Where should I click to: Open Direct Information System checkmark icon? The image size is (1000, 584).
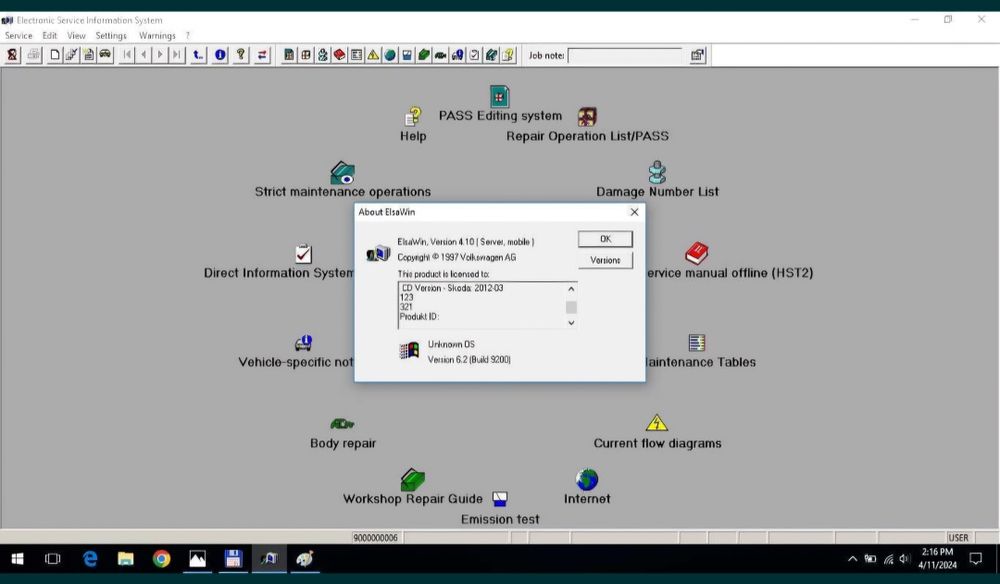point(304,254)
